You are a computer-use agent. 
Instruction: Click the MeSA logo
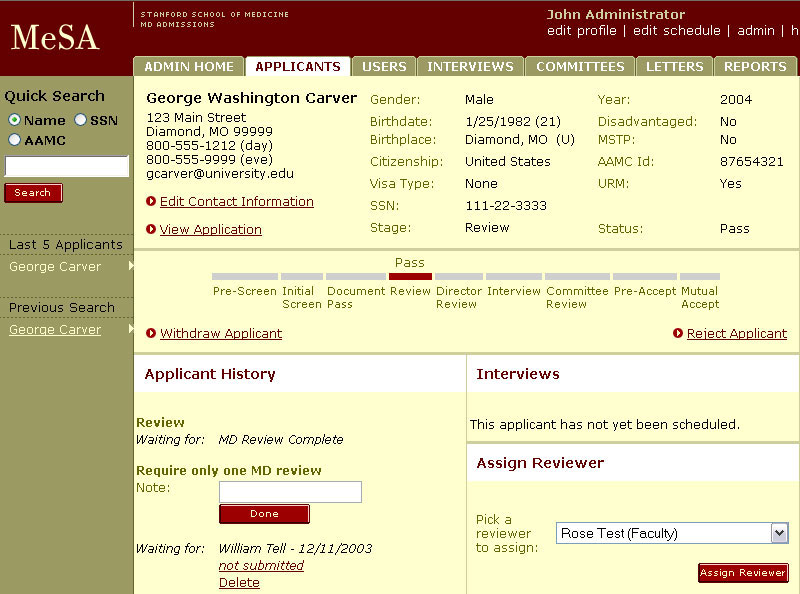tap(55, 37)
